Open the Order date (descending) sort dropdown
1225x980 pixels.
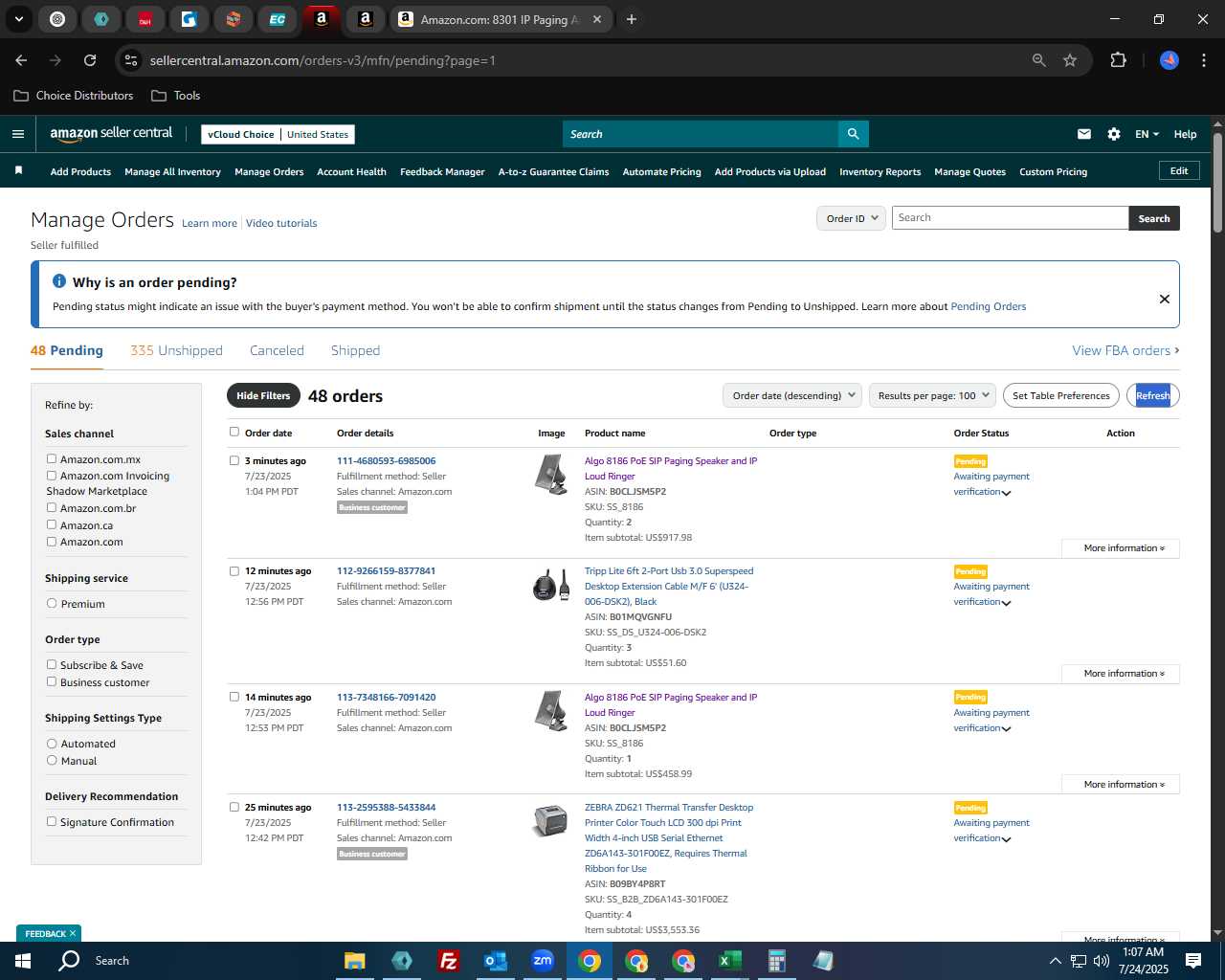click(791, 395)
